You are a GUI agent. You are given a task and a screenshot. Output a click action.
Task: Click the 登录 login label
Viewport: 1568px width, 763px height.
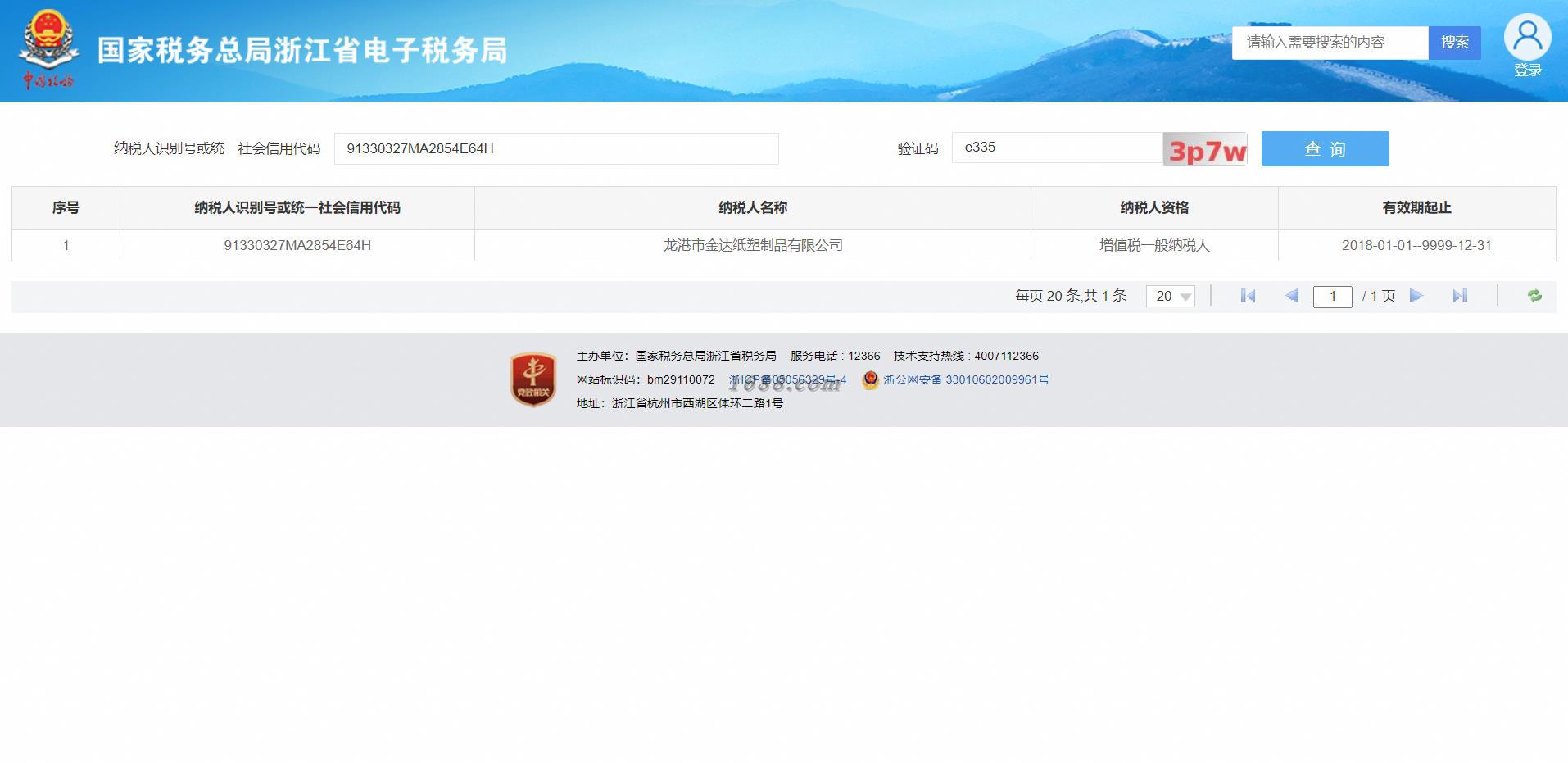pos(1528,70)
